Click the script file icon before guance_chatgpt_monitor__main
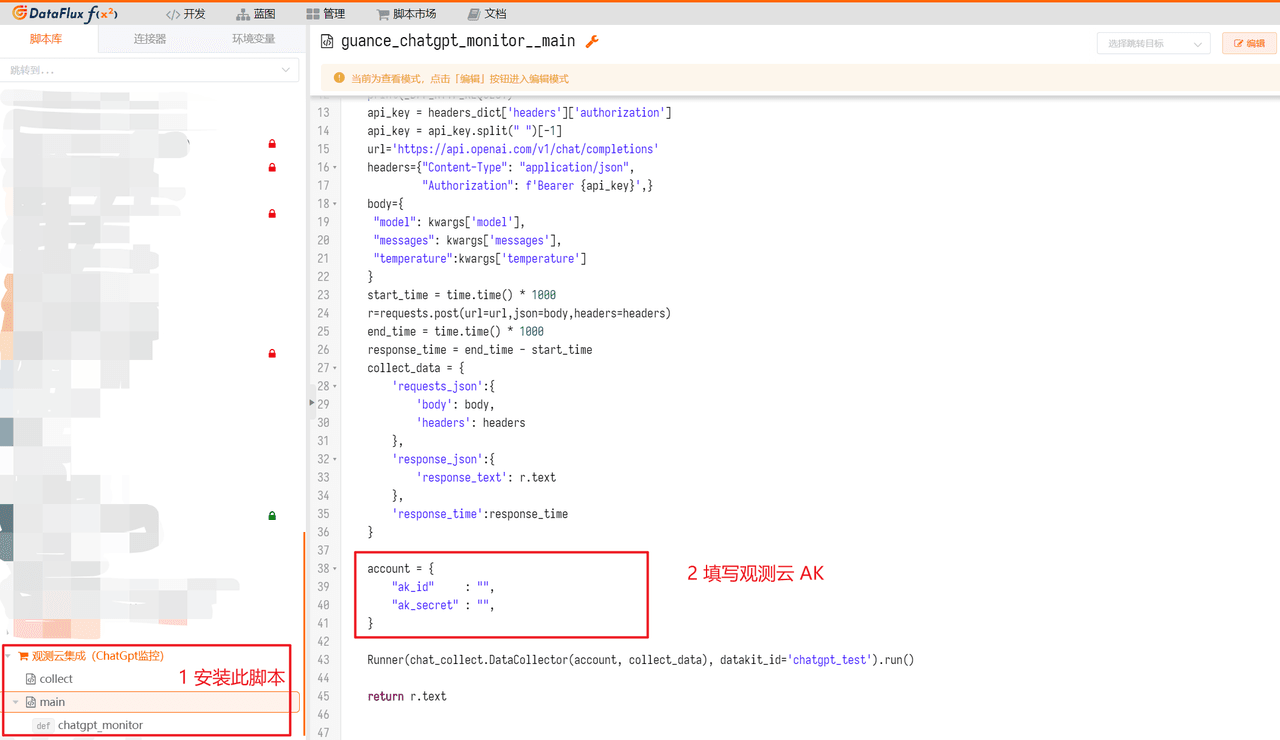The image size is (1280, 740). pyautogui.click(x=326, y=42)
